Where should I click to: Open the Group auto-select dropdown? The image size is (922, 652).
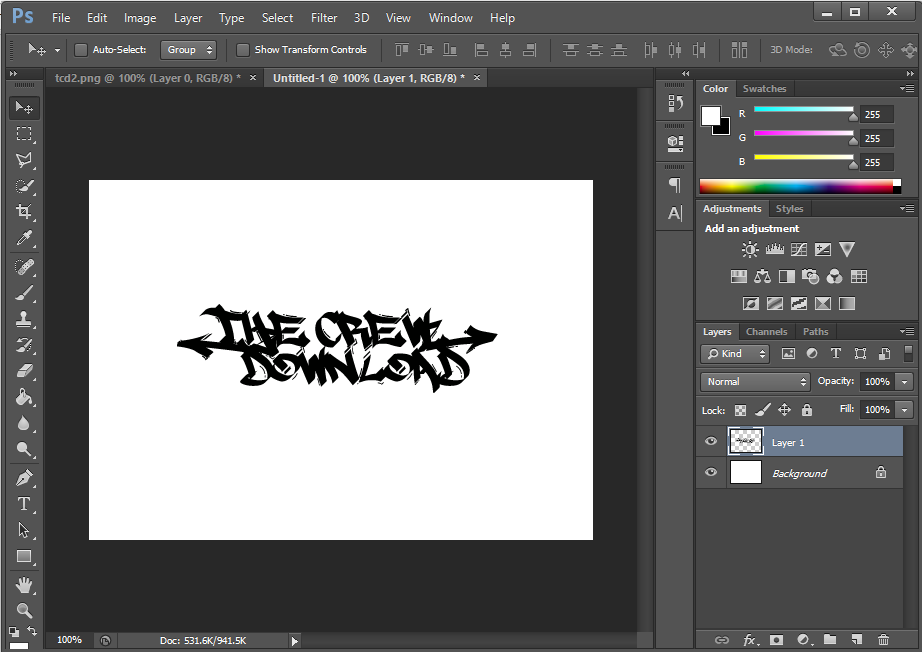tap(189, 50)
